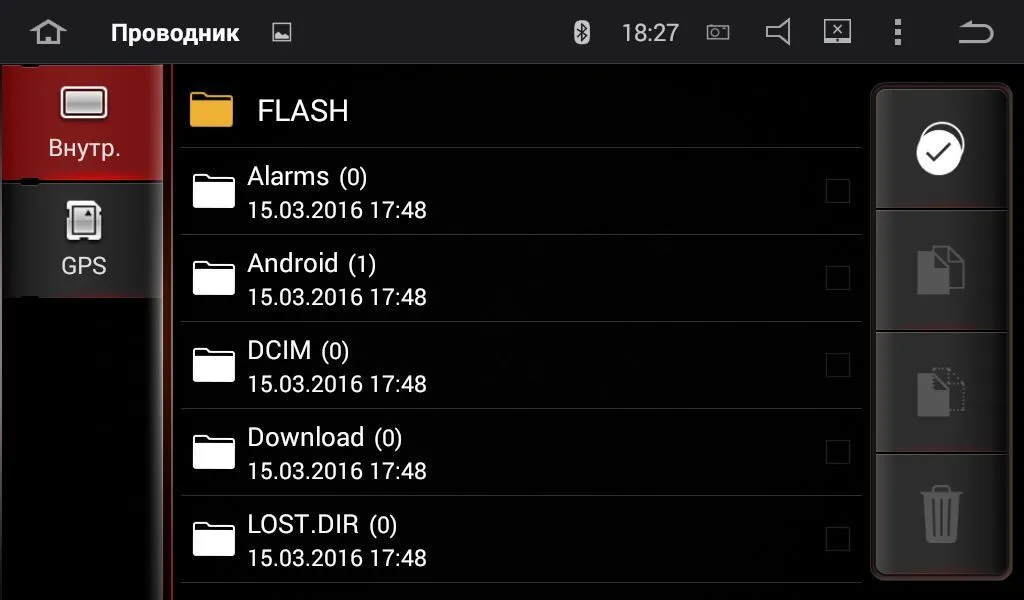This screenshot has width=1024, height=600.
Task: Tap the trash delete icon
Action: coord(941,515)
